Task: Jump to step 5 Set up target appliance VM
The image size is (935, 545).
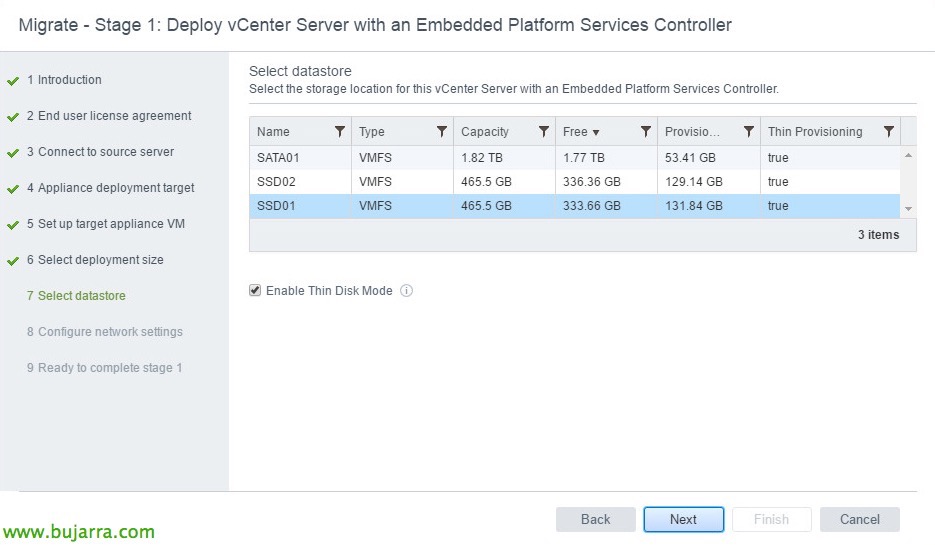Action: (112, 224)
